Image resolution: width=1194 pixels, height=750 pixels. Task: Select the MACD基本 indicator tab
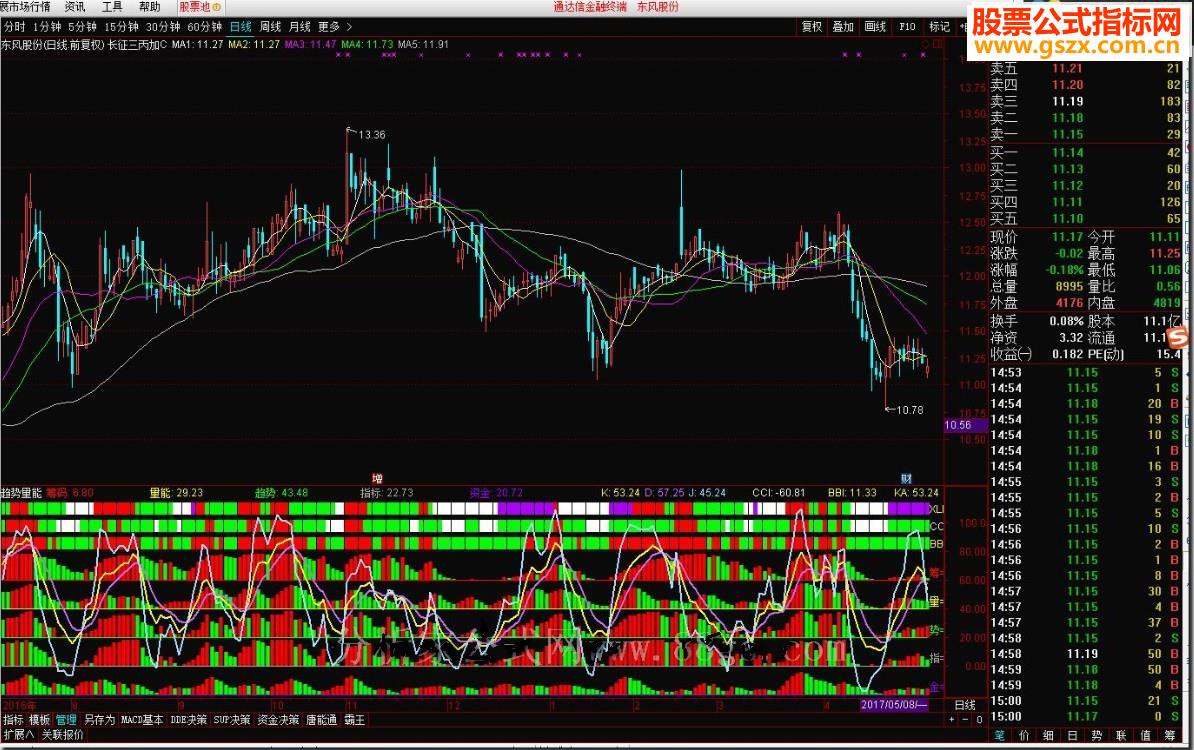coord(142,720)
